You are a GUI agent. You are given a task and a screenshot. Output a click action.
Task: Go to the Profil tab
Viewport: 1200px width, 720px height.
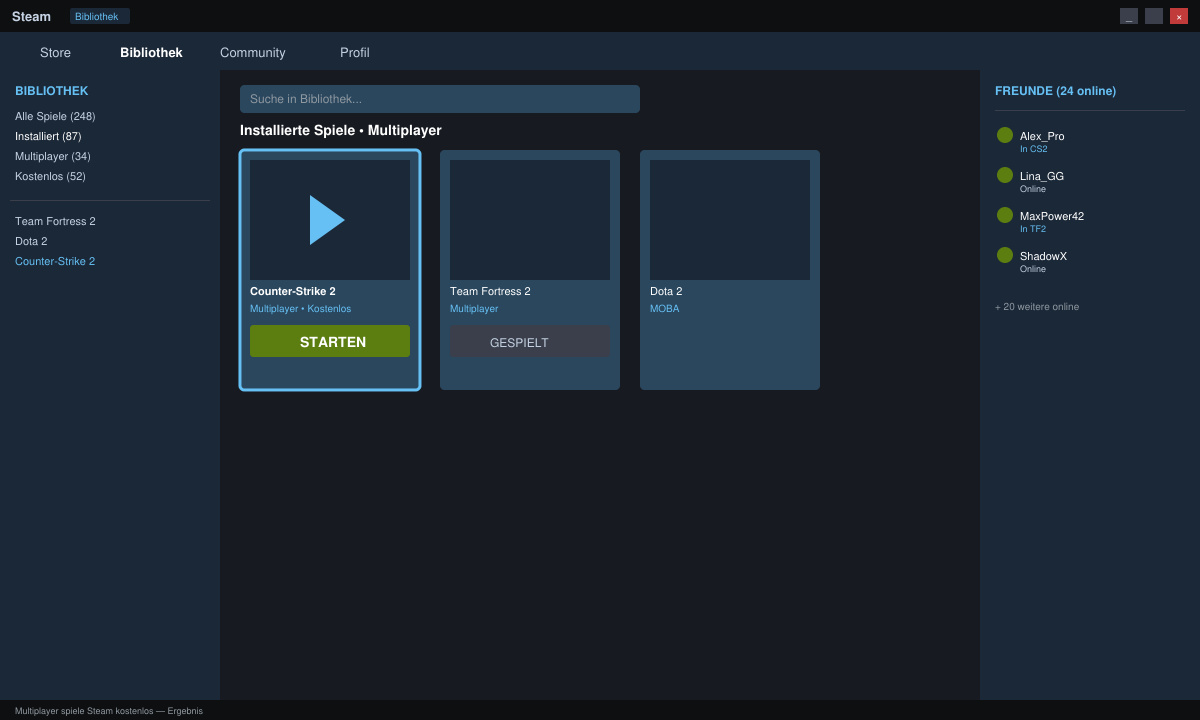point(355,53)
